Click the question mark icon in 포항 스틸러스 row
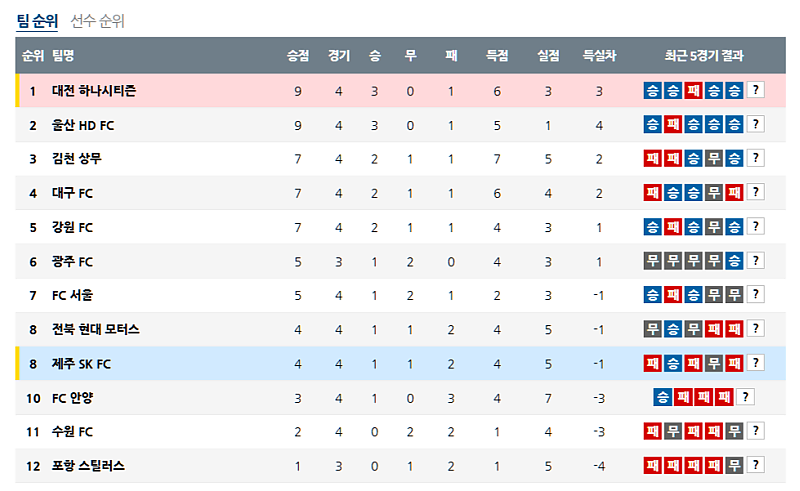The image size is (800, 491). pyautogui.click(x=756, y=465)
